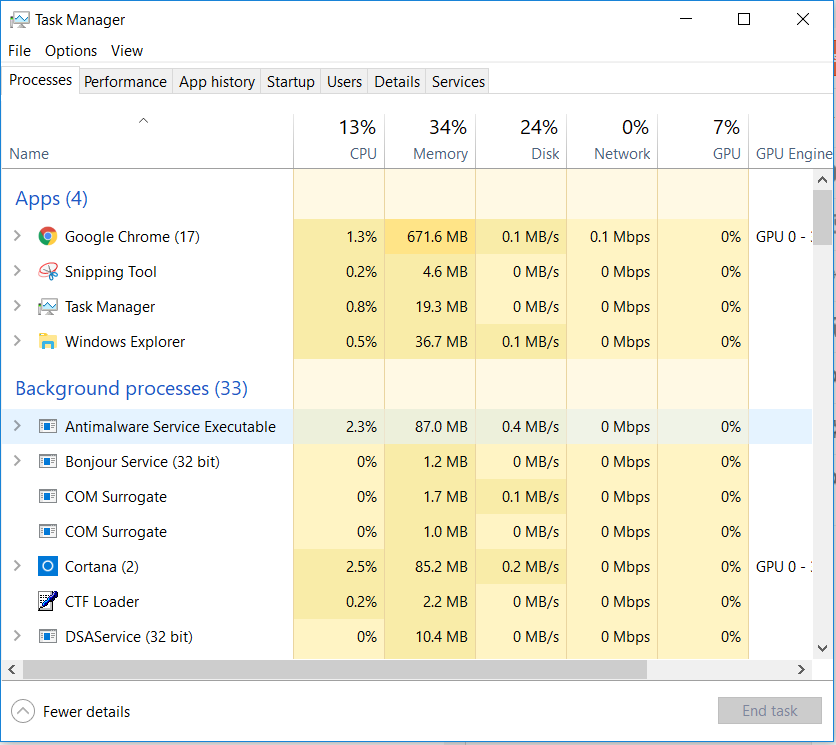Click the Google Chrome browser icon

[x=47, y=237]
